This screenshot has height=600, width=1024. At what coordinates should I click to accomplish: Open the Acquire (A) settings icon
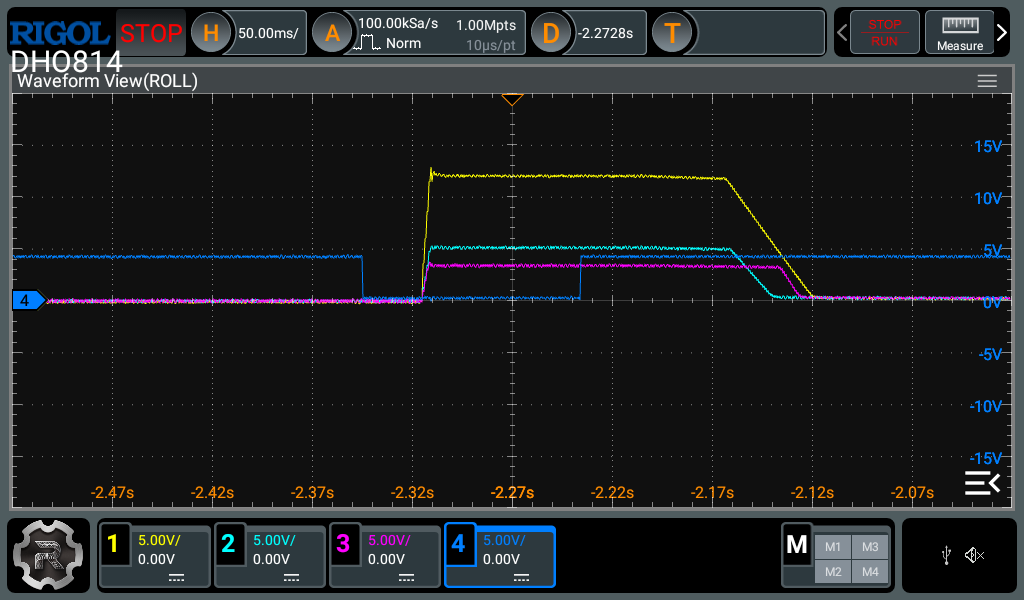point(332,33)
